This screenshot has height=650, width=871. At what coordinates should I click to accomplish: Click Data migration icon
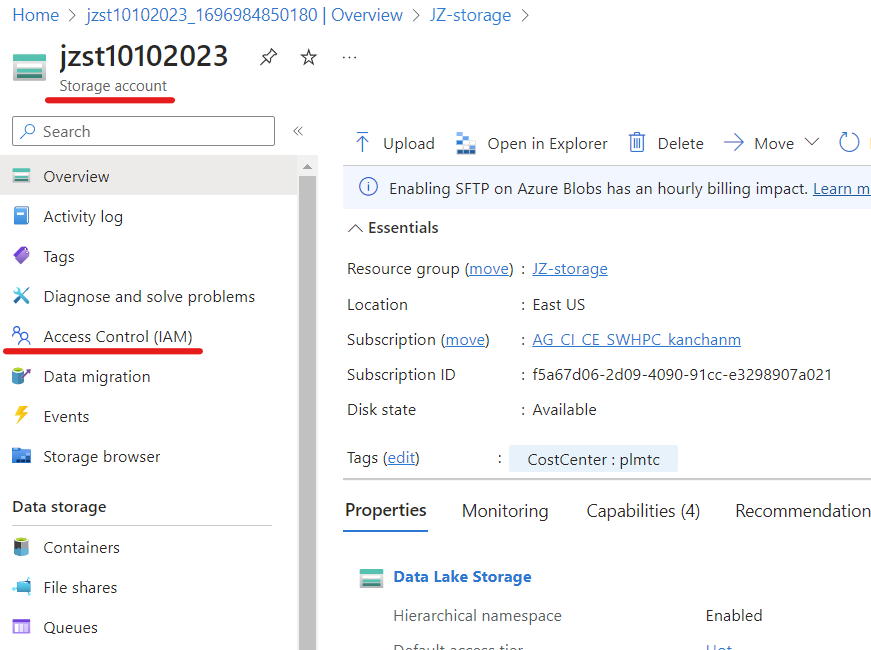pos(21,376)
